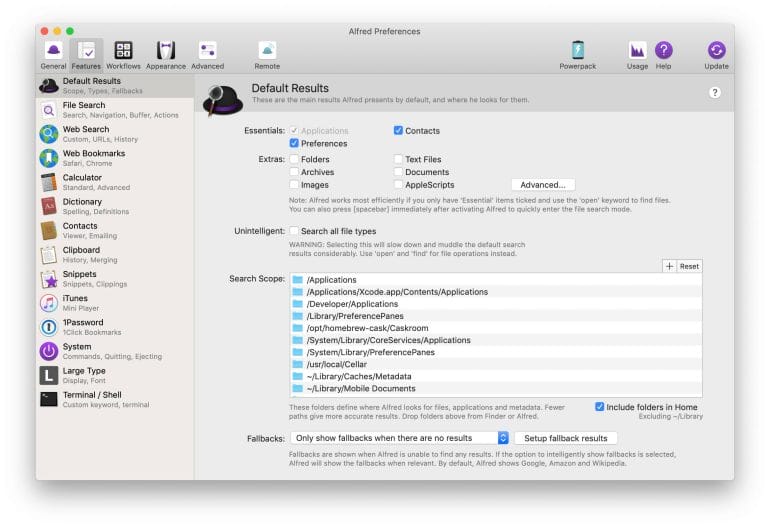Image resolution: width=770 pixels, height=527 pixels.
Task: Enable the Folders checkbox
Action: tap(294, 159)
